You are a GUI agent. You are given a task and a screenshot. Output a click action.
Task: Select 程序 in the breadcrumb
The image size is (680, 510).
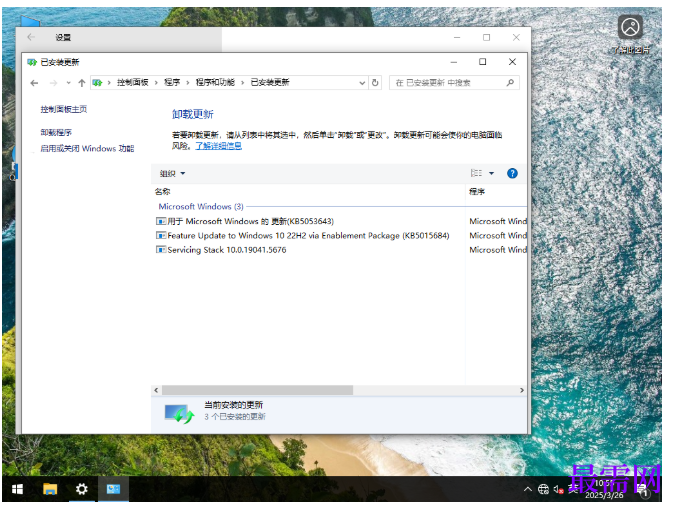172,82
